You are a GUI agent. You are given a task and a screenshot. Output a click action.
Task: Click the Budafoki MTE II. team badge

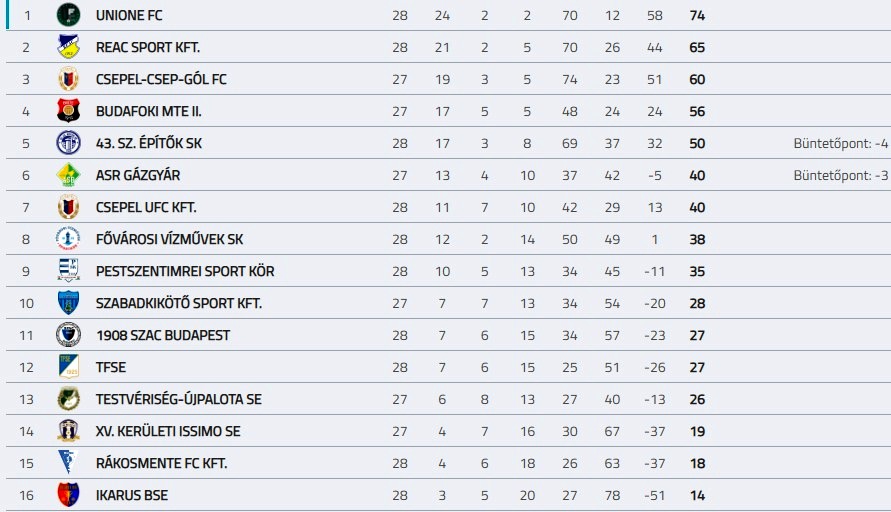coord(68,111)
